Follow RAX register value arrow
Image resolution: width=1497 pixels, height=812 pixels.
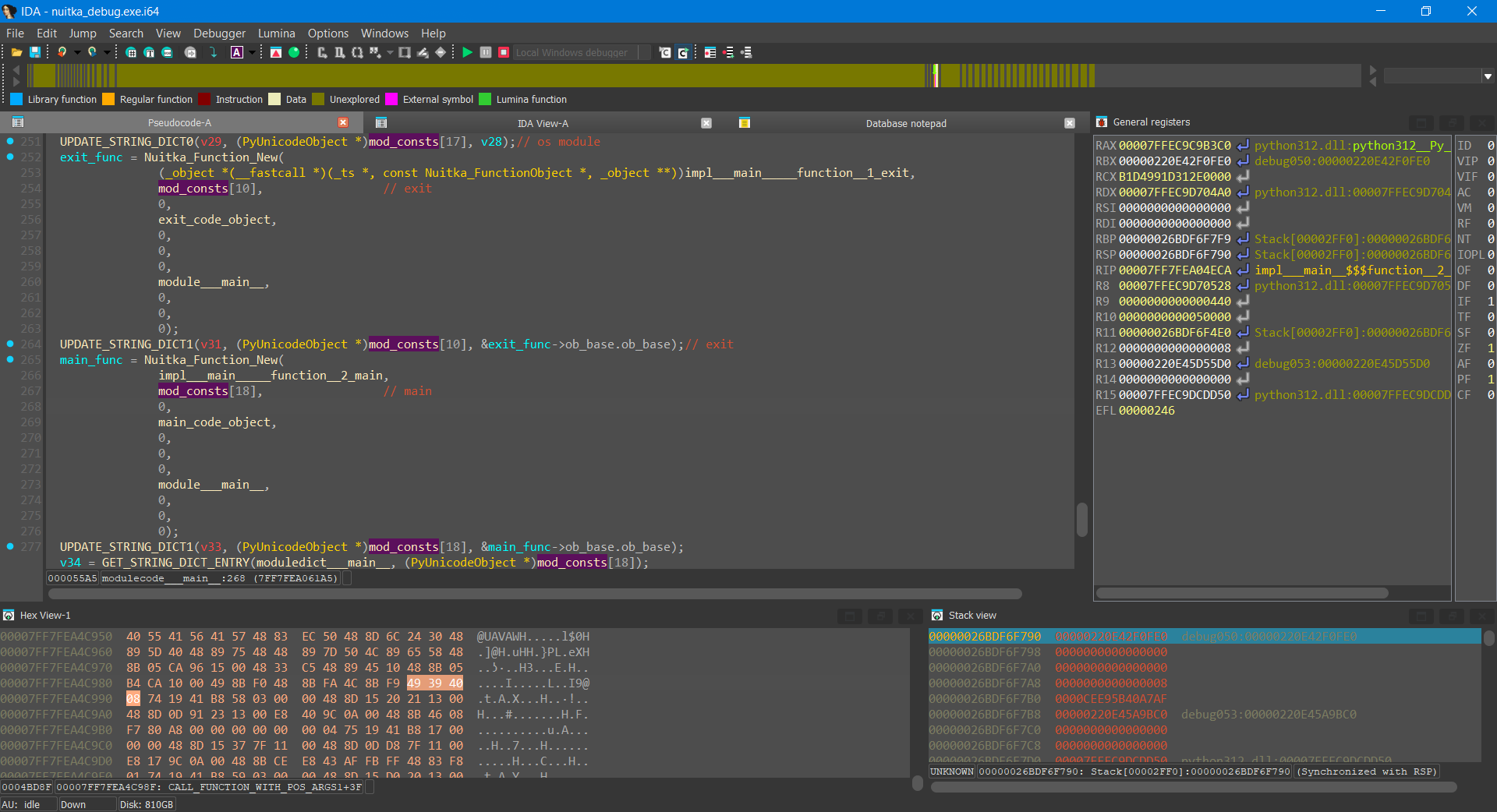click(x=1243, y=146)
